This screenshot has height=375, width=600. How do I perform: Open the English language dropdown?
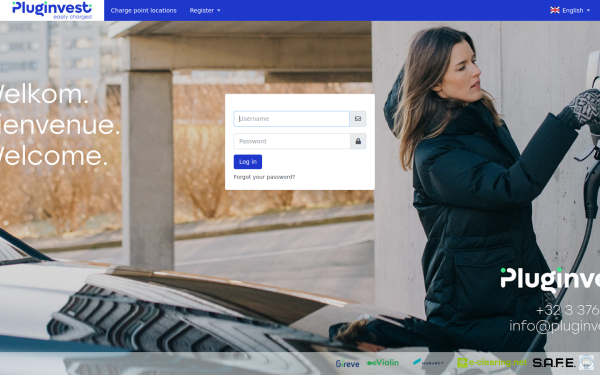click(570, 10)
